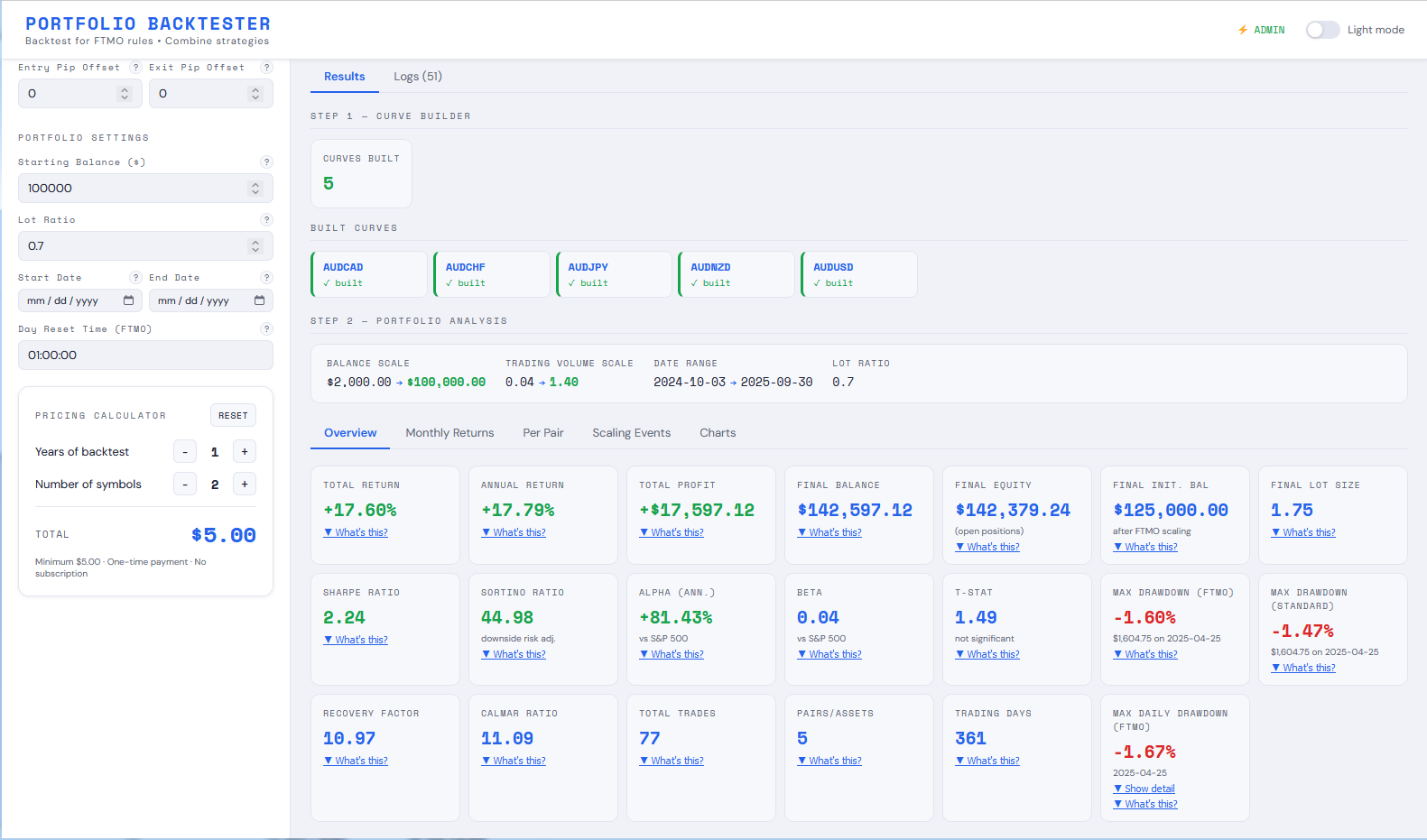Expand Show detail under Max Daily Drawdown
Screen dimensions: 1427x840
[x=1144, y=789]
